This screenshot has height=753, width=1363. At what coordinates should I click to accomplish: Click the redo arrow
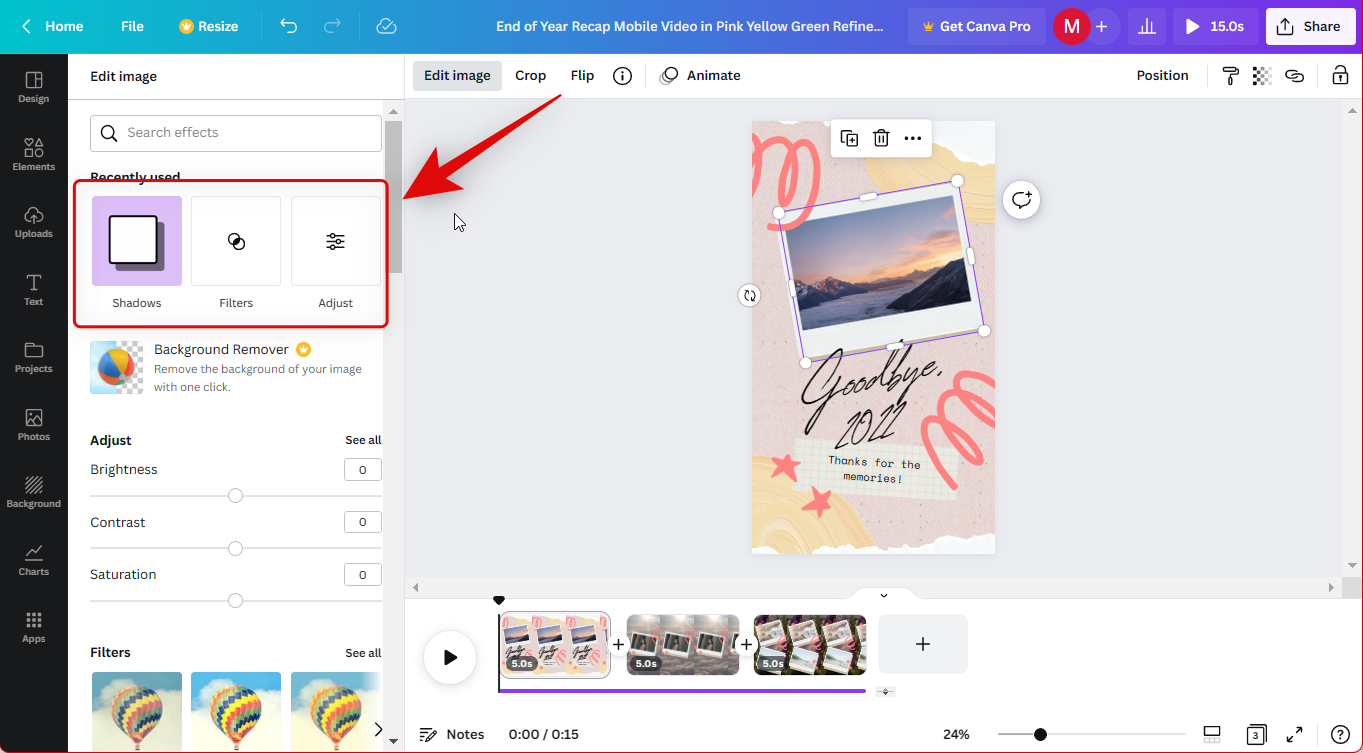[x=333, y=26]
